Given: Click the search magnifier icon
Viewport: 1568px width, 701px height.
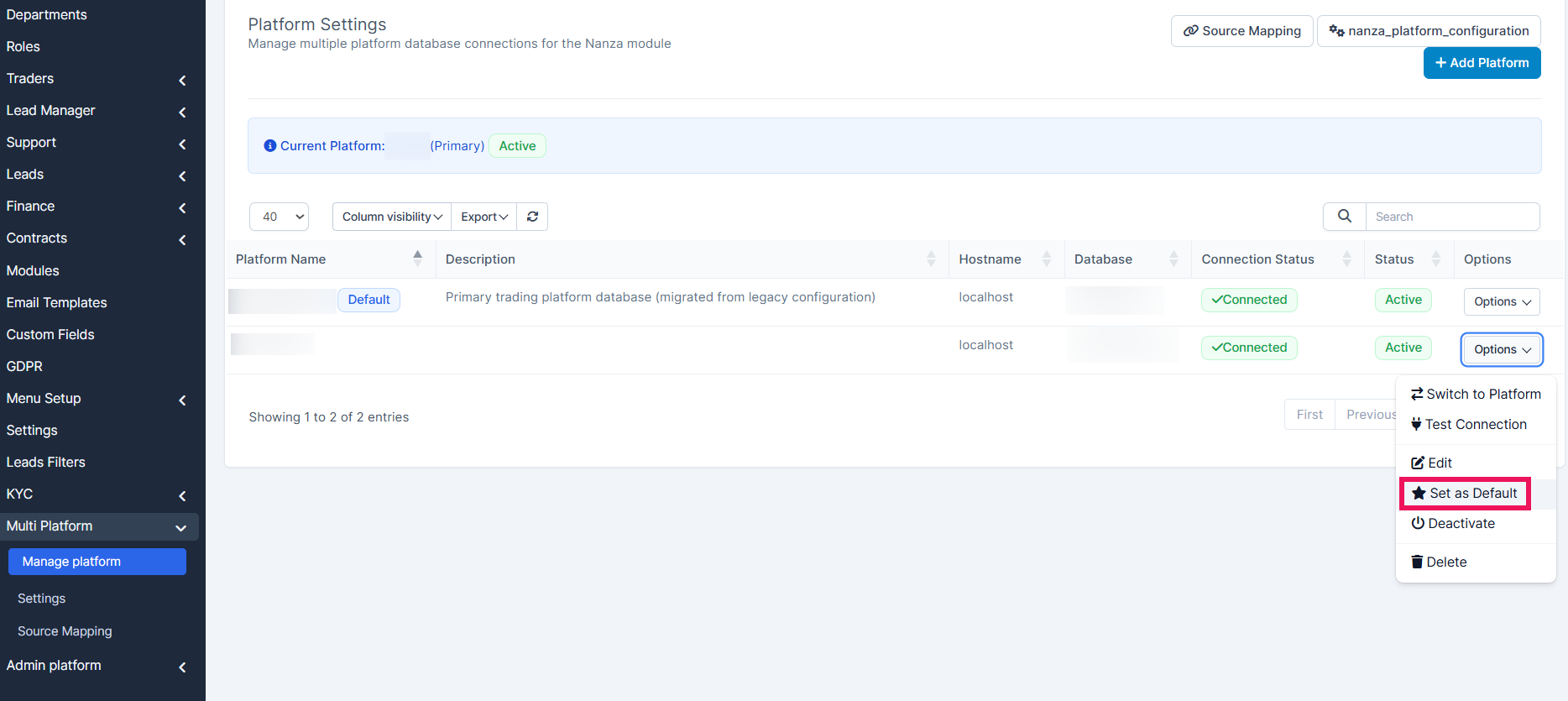Looking at the screenshot, I should coord(1344,217).
